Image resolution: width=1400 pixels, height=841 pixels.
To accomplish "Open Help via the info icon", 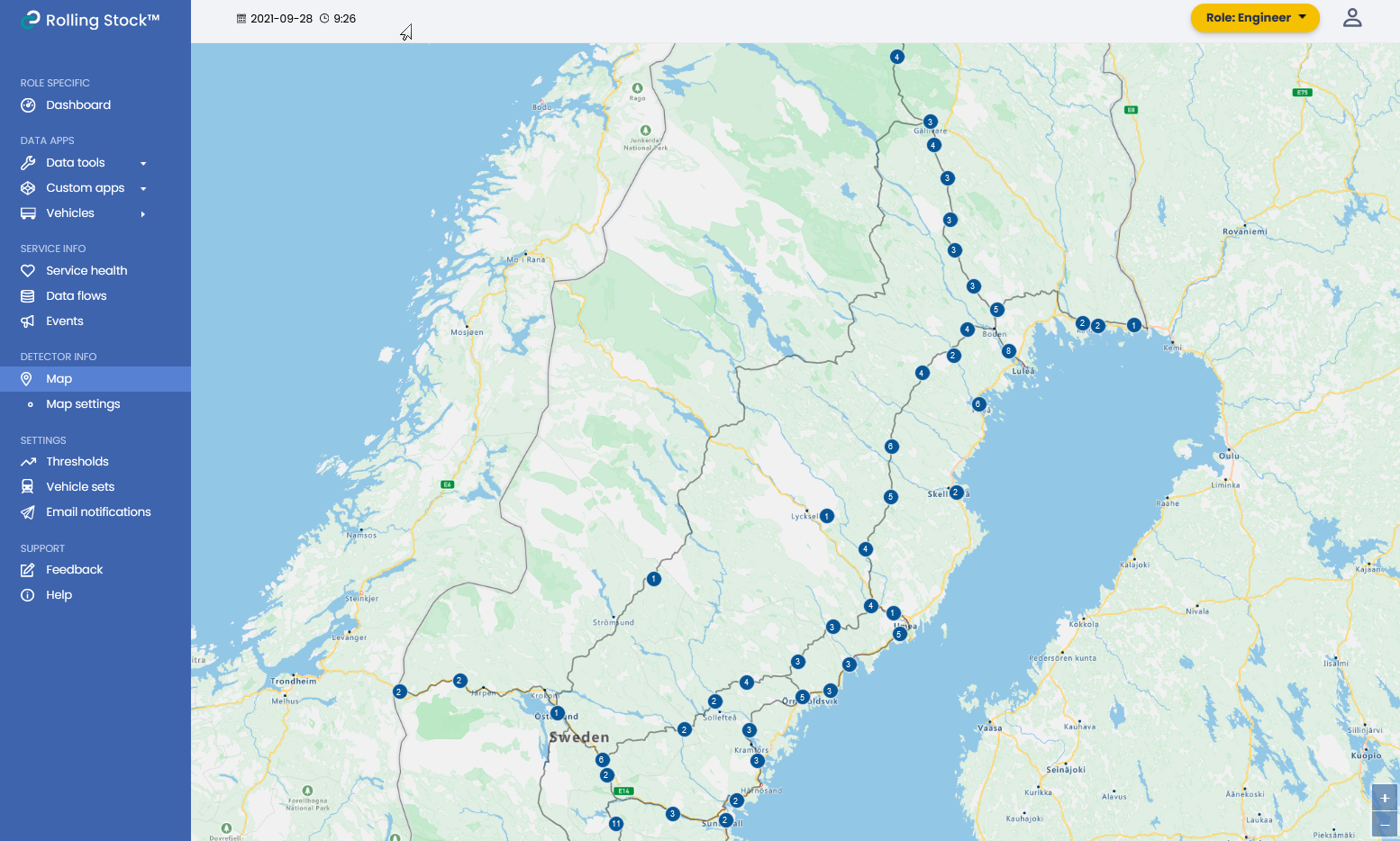I will 27,594.
